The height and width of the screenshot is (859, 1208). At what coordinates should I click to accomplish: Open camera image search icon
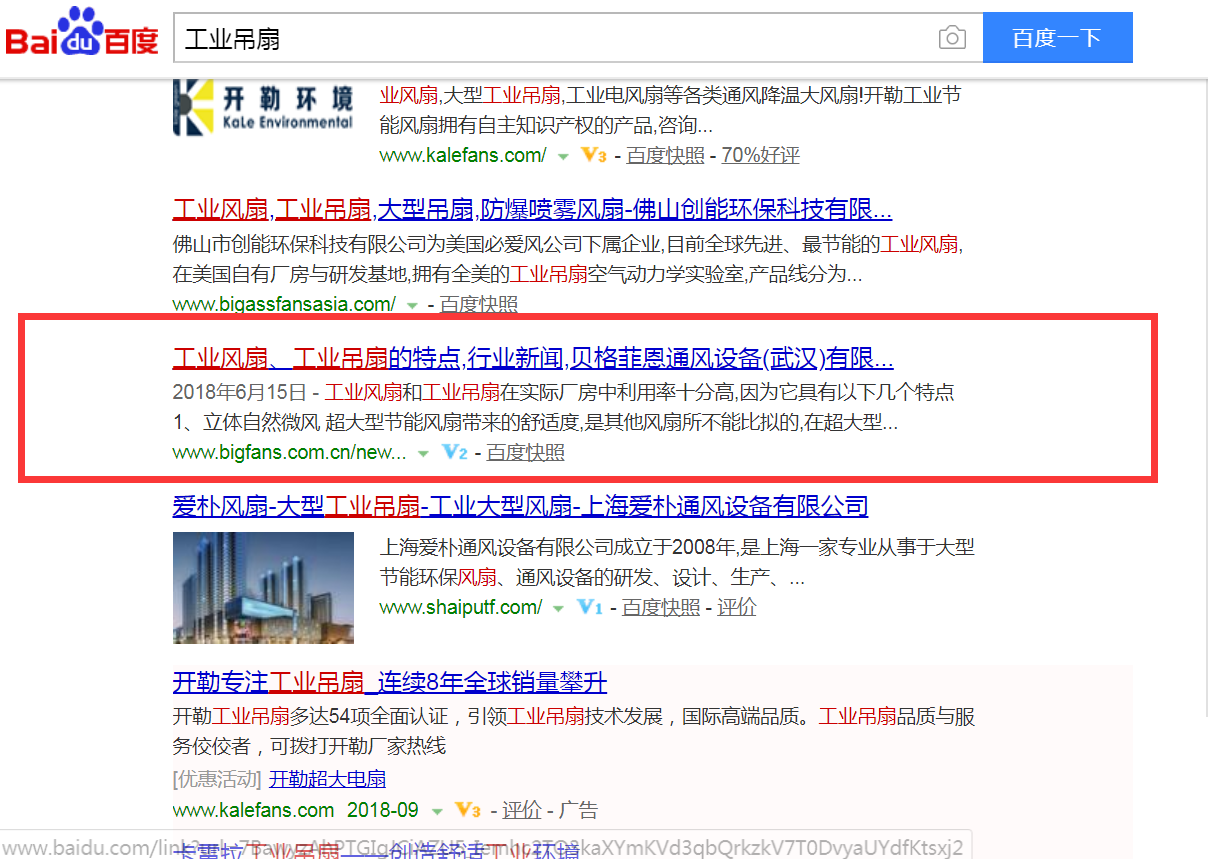952,38
